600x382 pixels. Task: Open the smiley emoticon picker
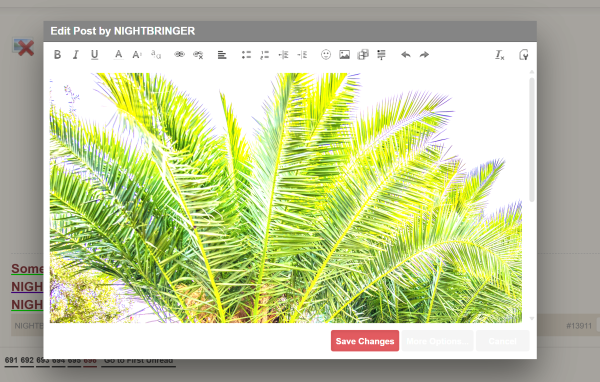[326, 55]
